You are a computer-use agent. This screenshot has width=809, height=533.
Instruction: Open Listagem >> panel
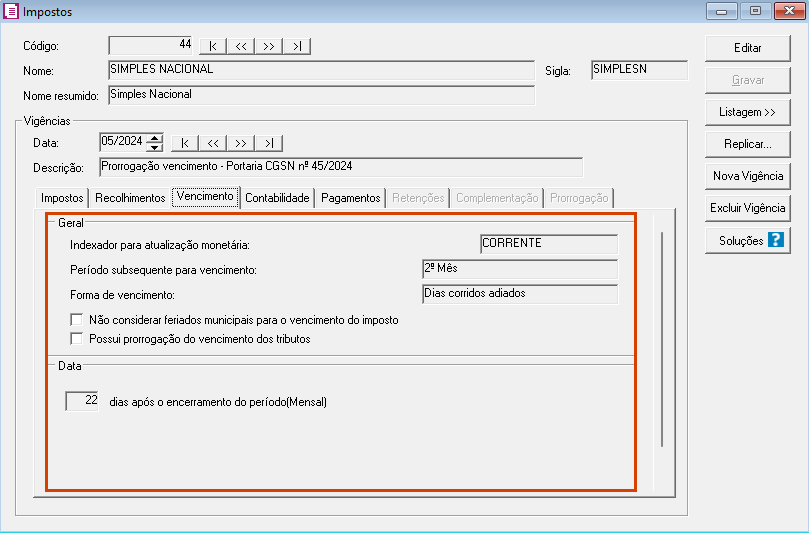click(x=748, y=112)
